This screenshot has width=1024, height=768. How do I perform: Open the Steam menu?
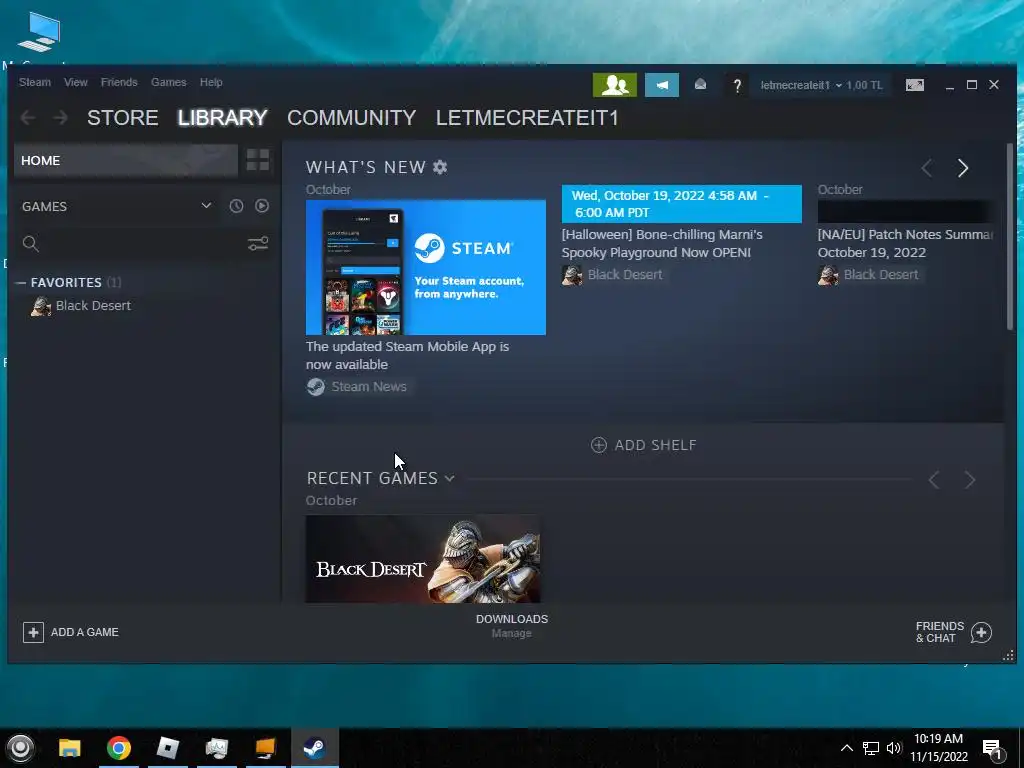coord(35,82)
